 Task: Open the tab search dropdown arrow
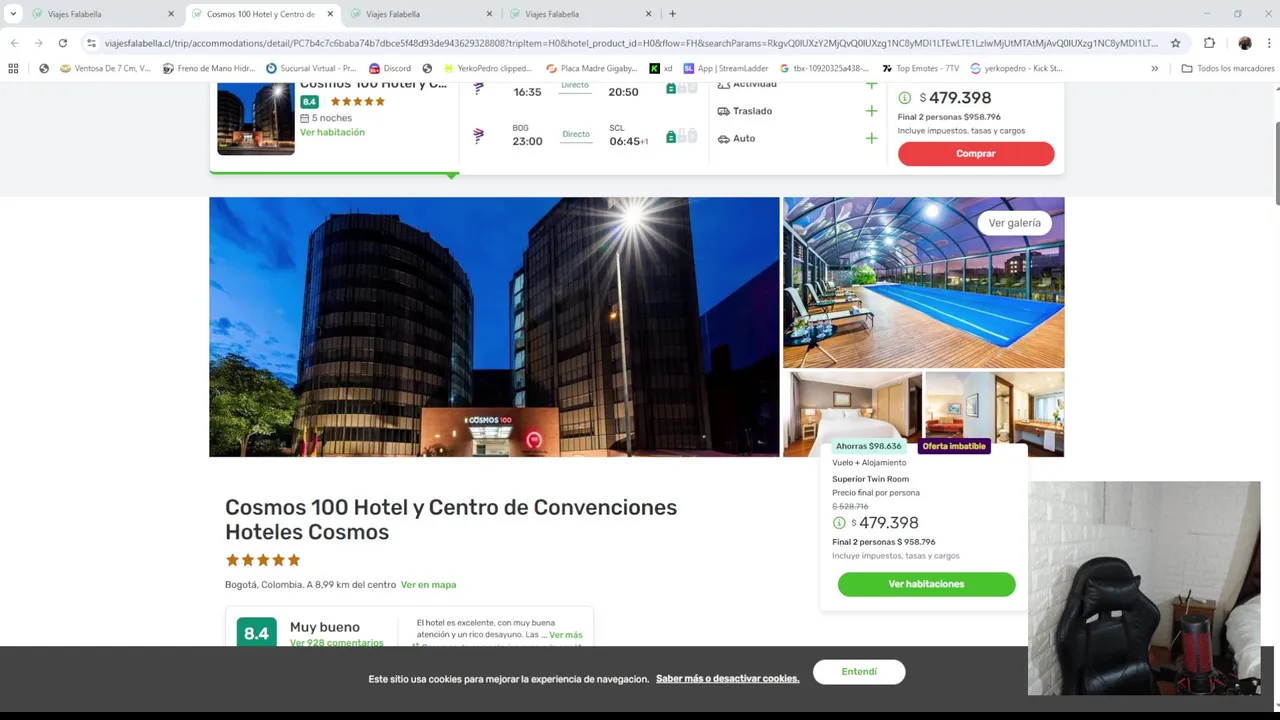click(13, 14)
